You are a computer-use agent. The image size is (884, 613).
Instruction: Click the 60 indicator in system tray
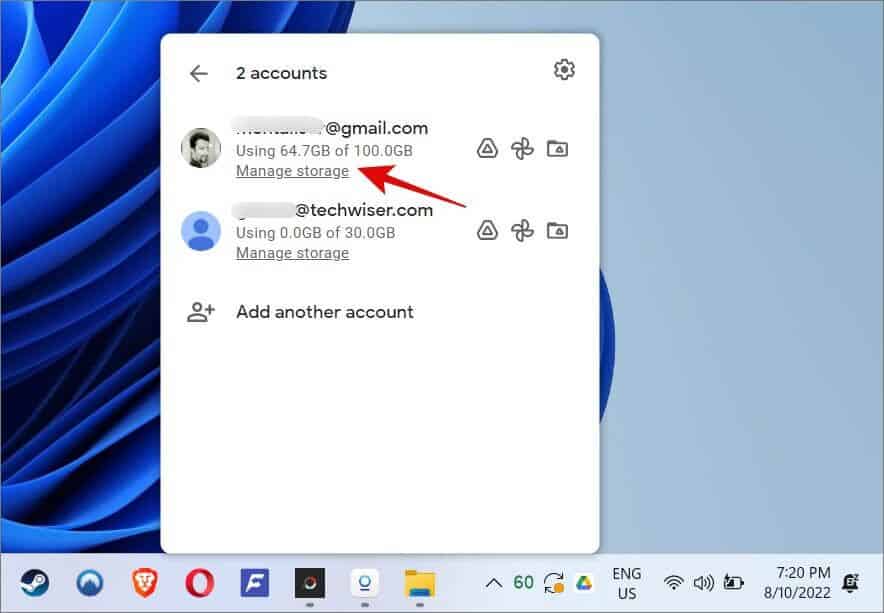pos(523,582)
